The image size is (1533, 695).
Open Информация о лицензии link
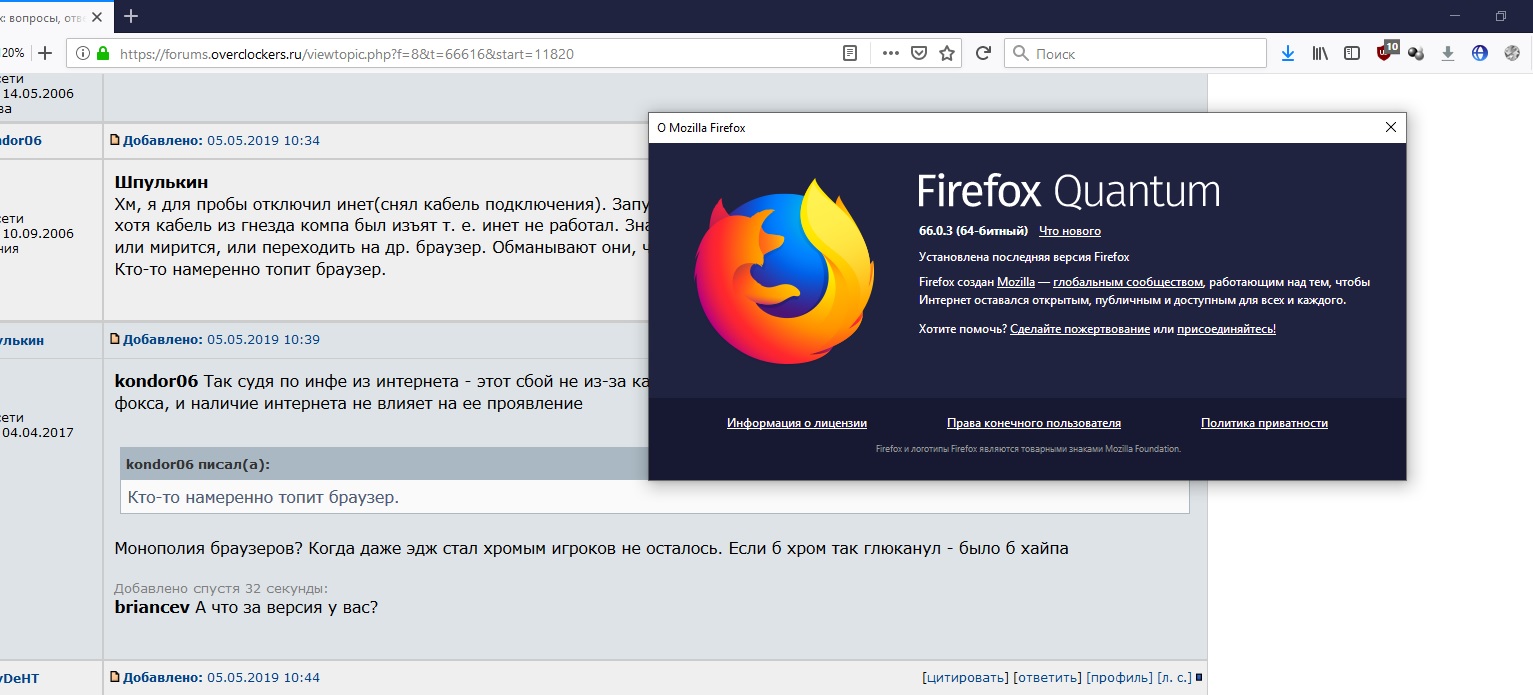[797, 423]
